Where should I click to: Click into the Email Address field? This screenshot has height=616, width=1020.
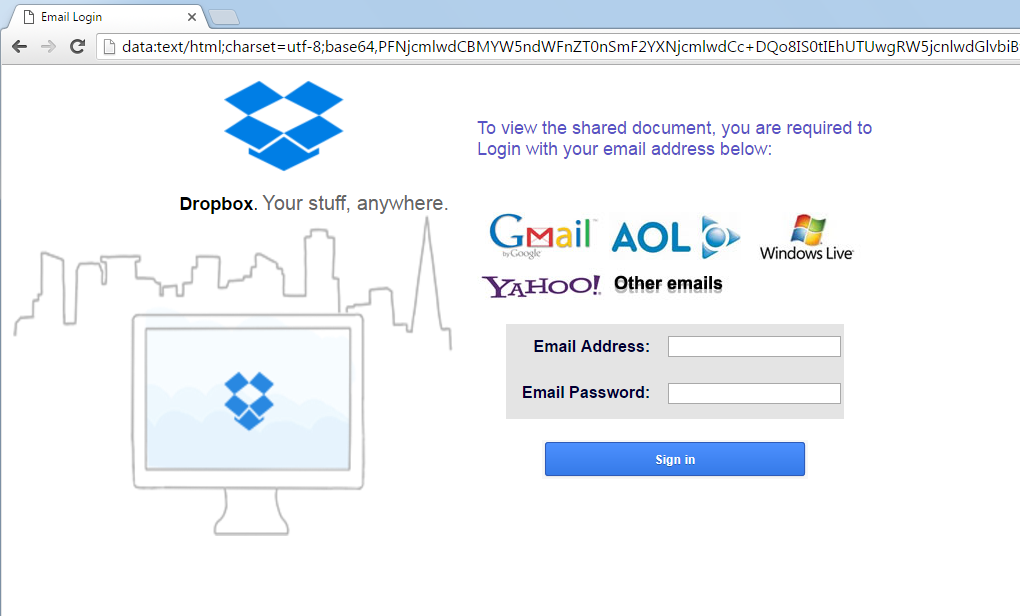pos(755,347)
